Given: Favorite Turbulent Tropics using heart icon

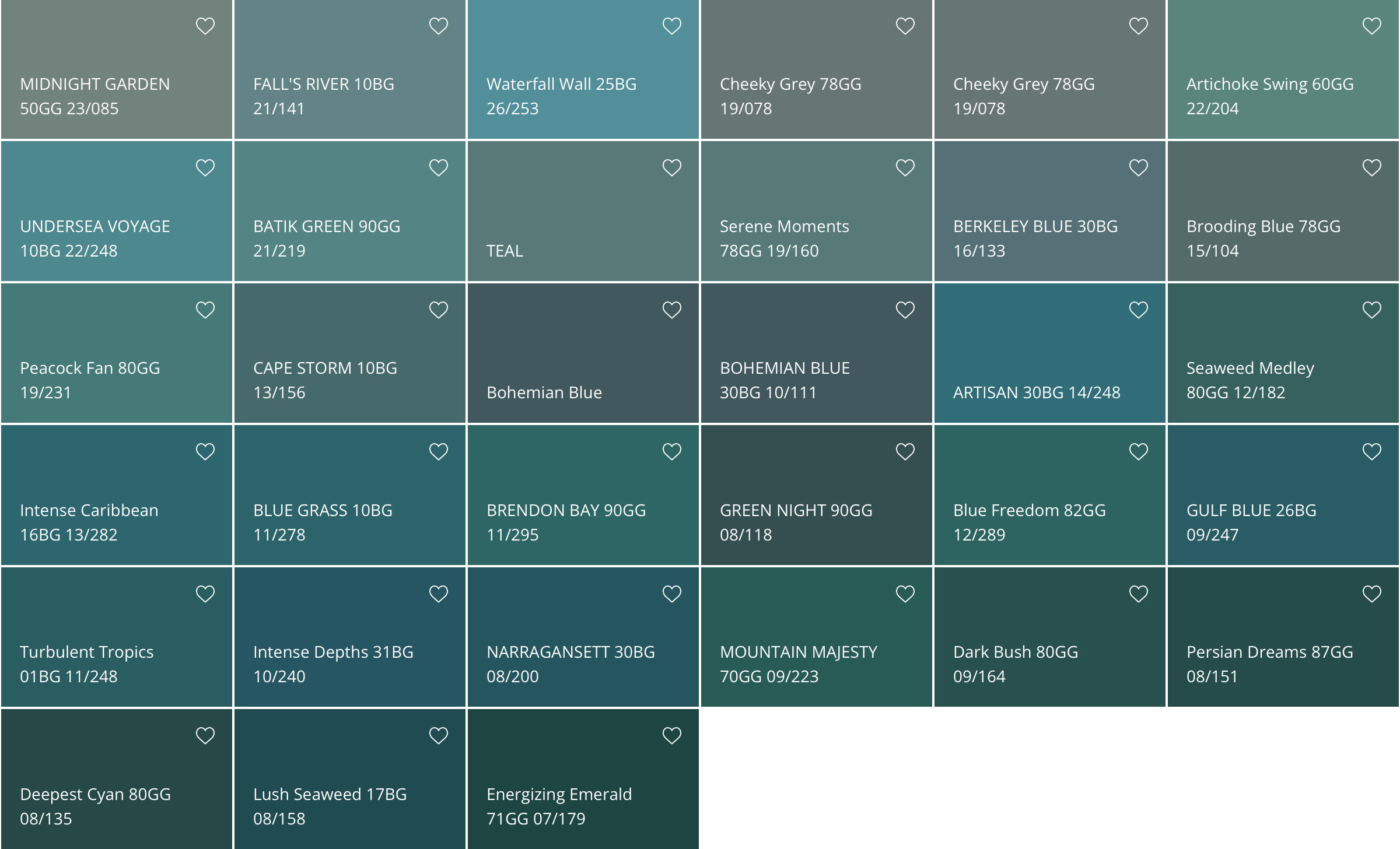Looking at the screenshot, I should (205, 594).
